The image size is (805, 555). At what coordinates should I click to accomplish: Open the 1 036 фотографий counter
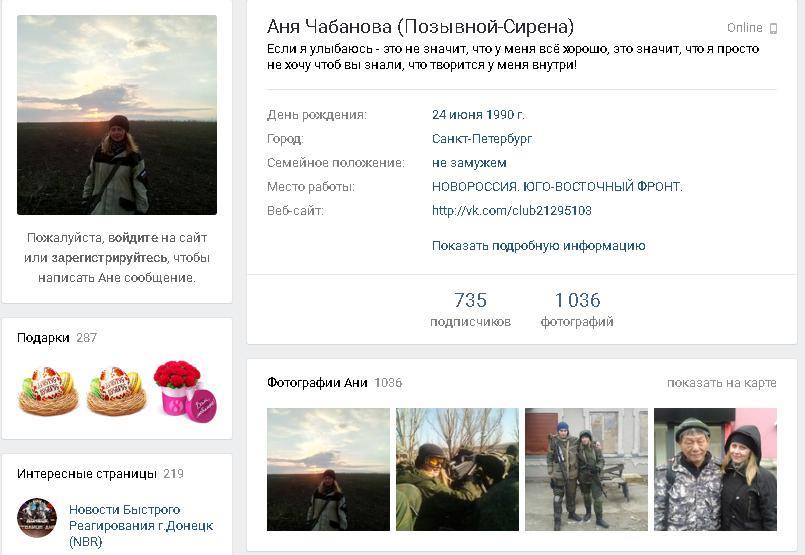577,309
